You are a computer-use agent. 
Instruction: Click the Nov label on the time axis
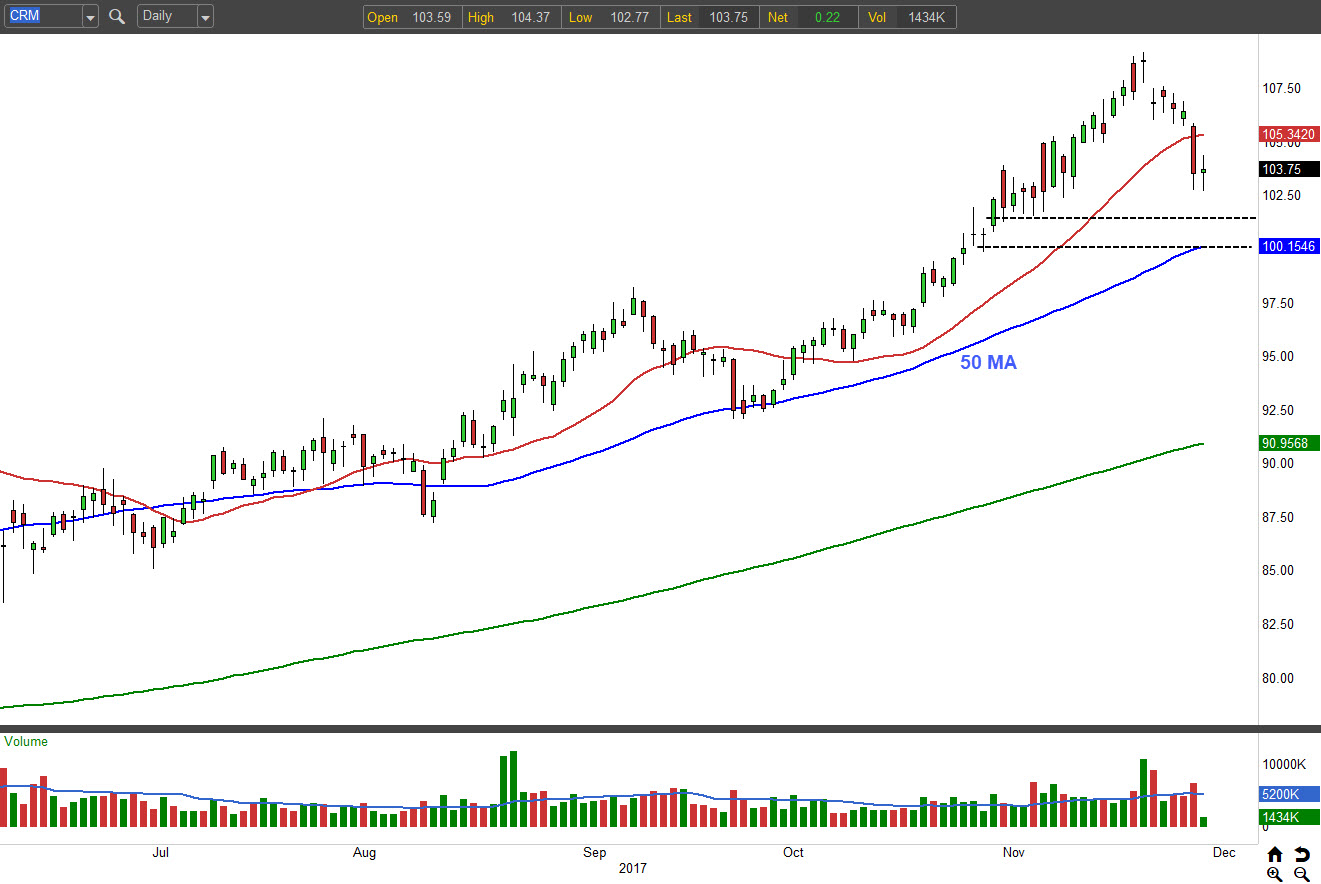pos(1014,853)
